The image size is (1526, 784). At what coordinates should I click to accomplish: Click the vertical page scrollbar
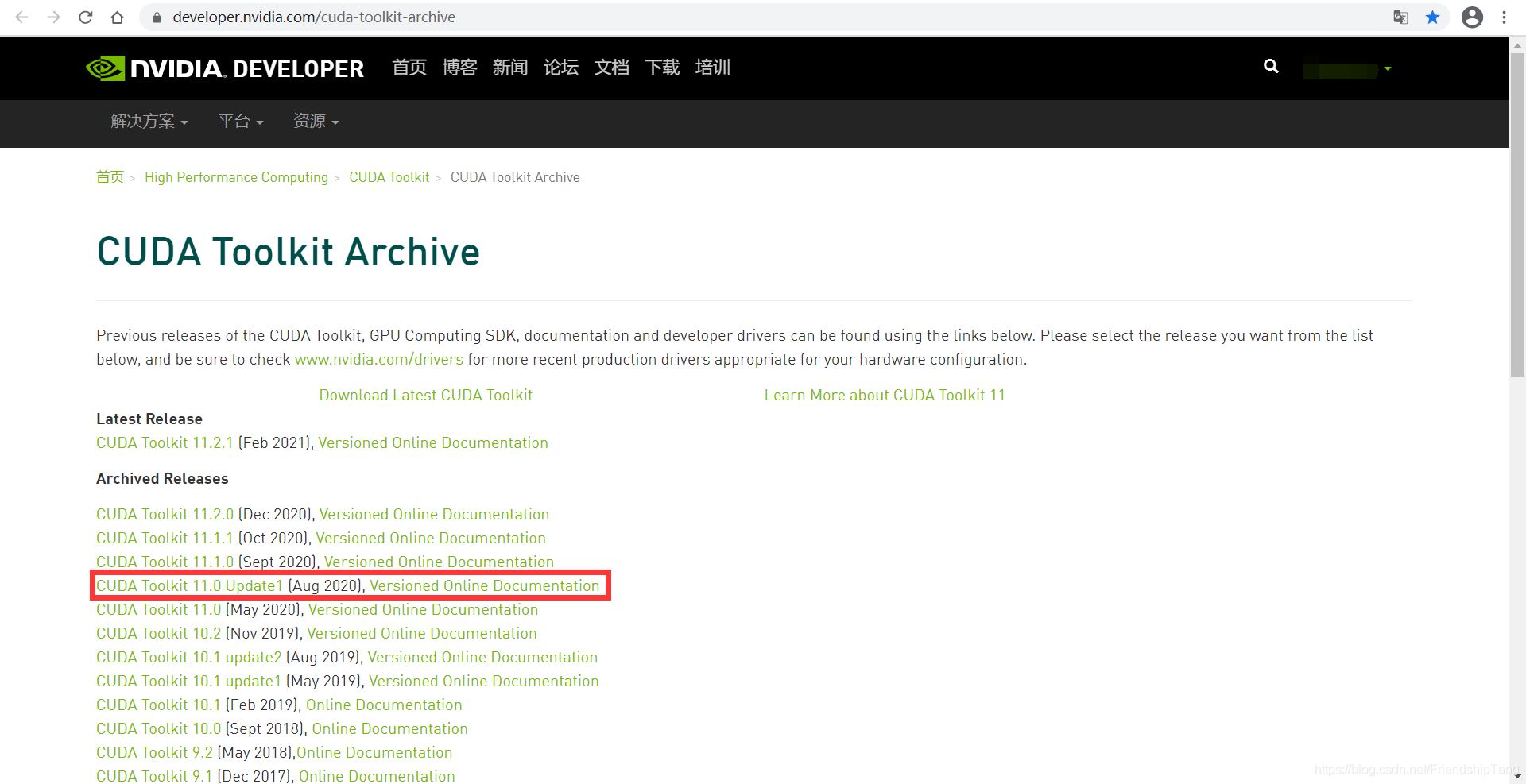pyautogui.click(x=1517, y=214)
